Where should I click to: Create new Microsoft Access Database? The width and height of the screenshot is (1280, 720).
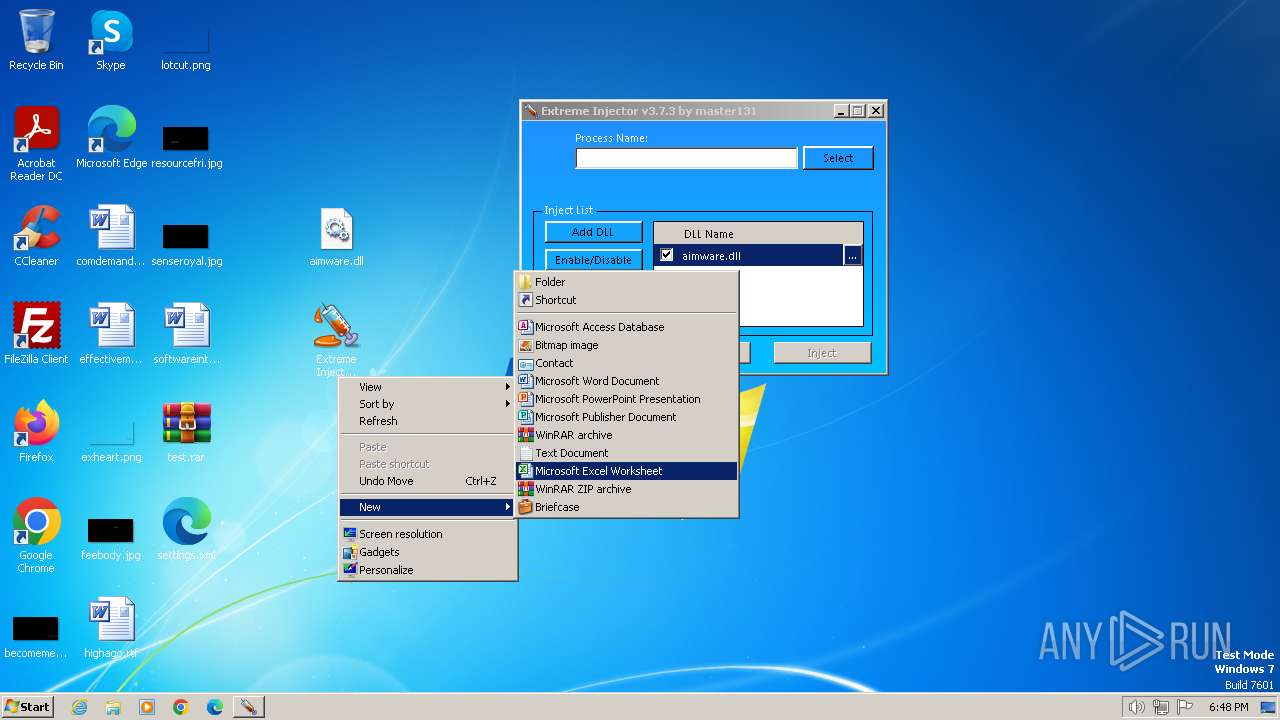pos(626,327)
